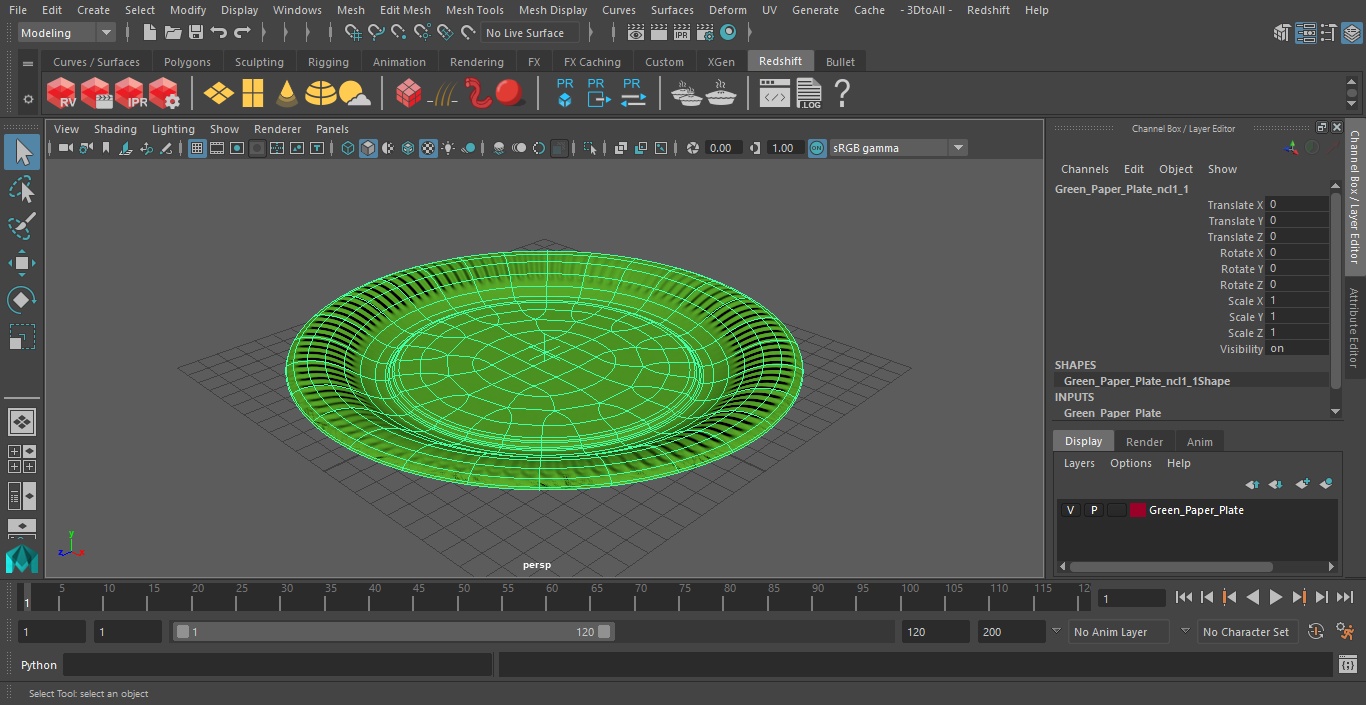Image resolution: width=1366 pixels, height=705 pixels.
Task: Click the red Redshift proxy cube icon
Action: [x=408, y=94]
